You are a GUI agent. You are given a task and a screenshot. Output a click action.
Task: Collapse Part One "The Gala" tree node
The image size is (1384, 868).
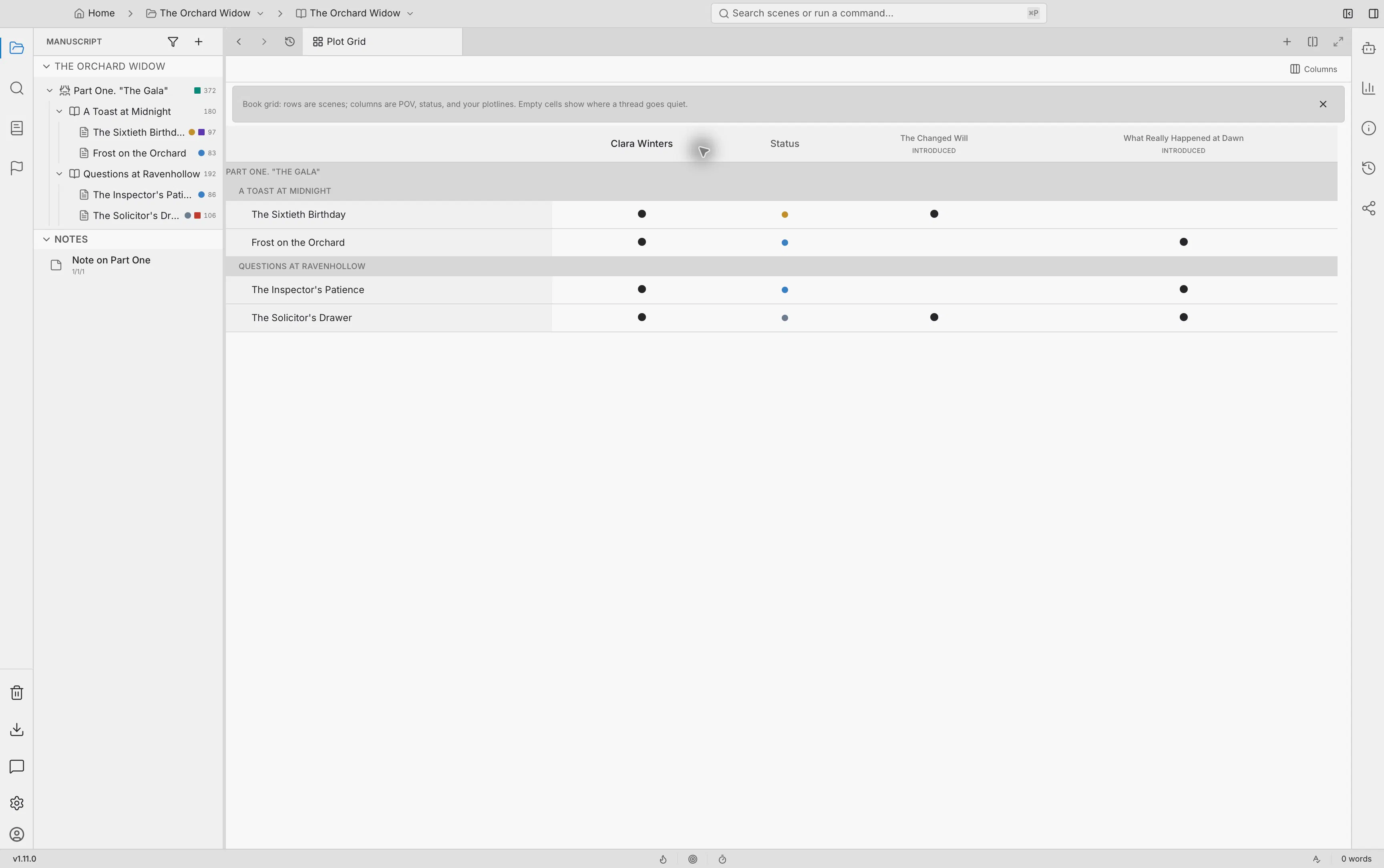(50, 90)
